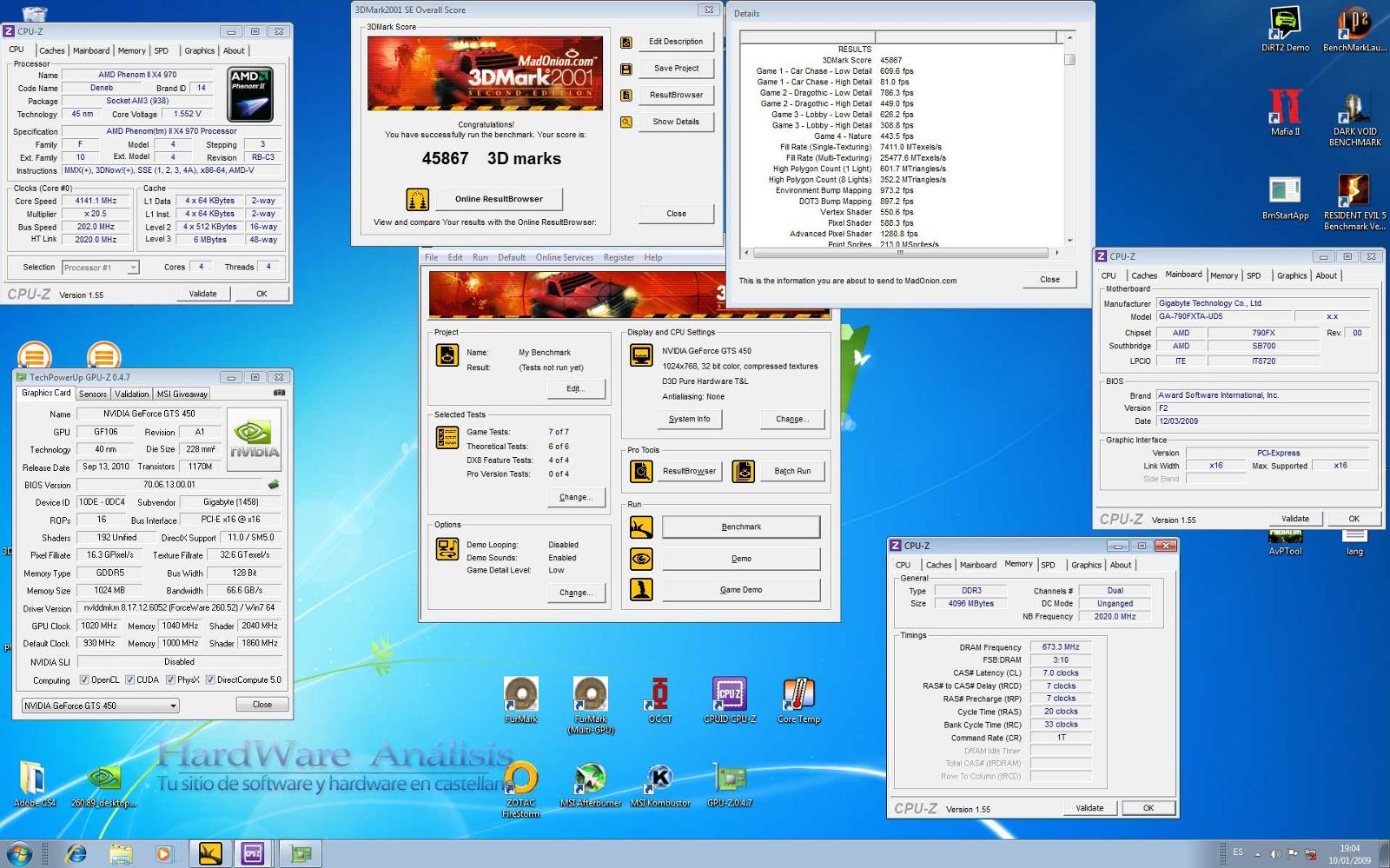
Task: Open ZOTAC FireStorm desktop shortcut
Action: 520,790
